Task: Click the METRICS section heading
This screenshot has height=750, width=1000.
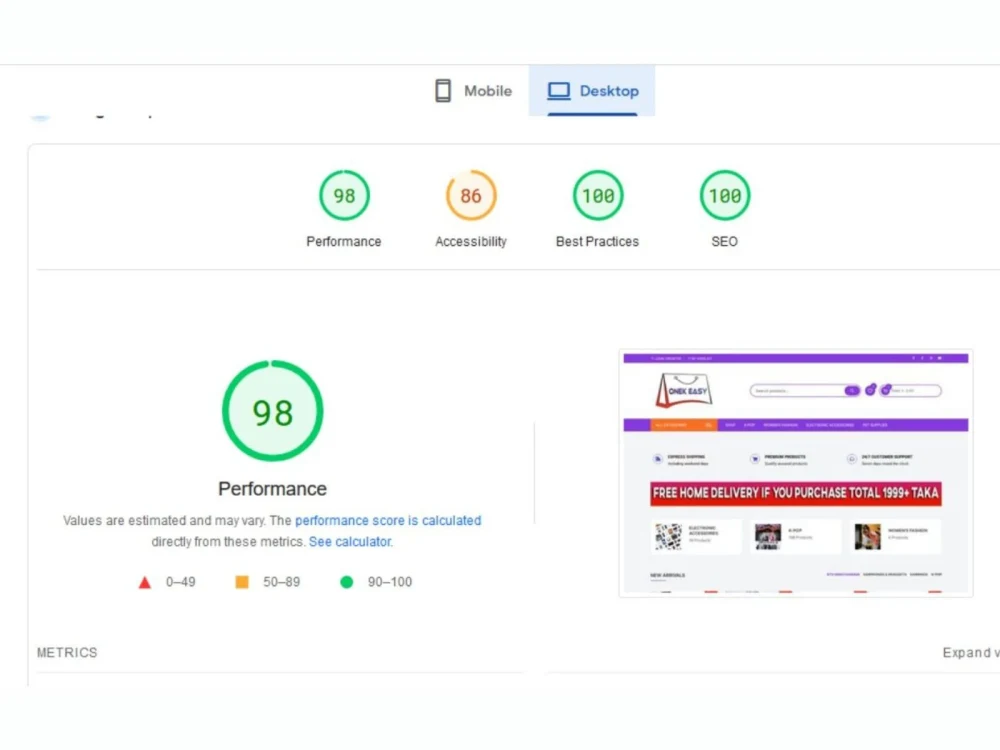Action: [x=67, y=652]
